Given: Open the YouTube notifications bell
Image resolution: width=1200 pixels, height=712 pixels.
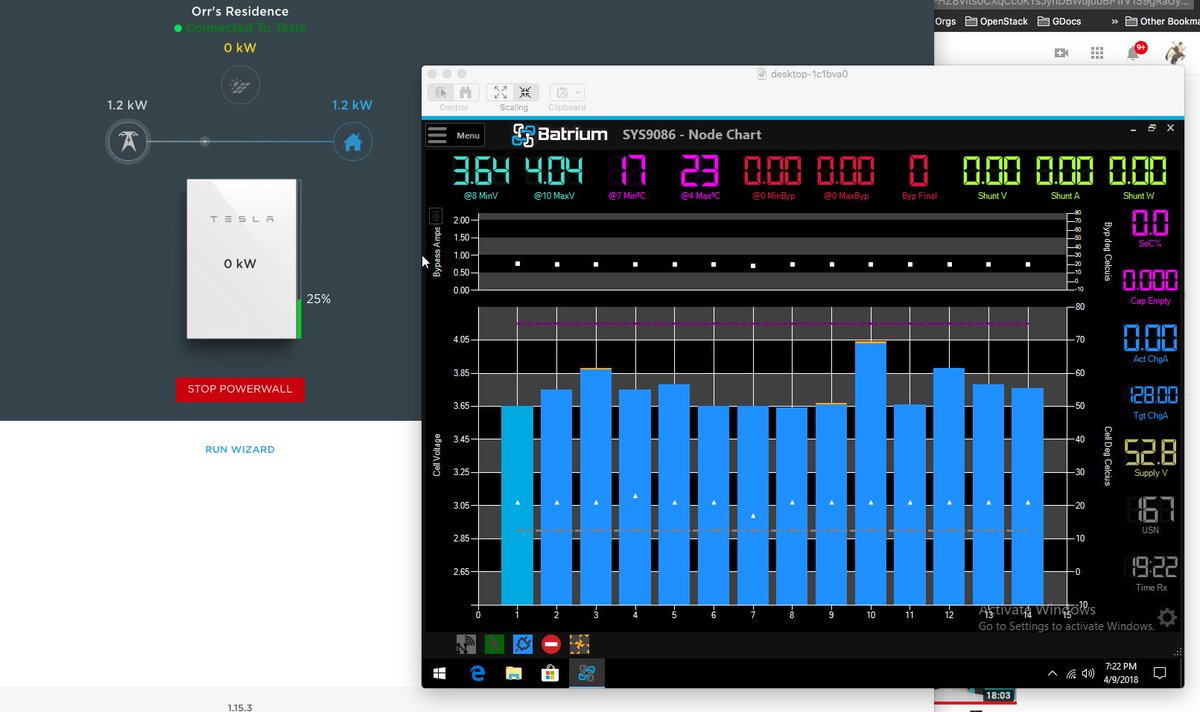Looking at the screenshot, I should [1134, 51].
